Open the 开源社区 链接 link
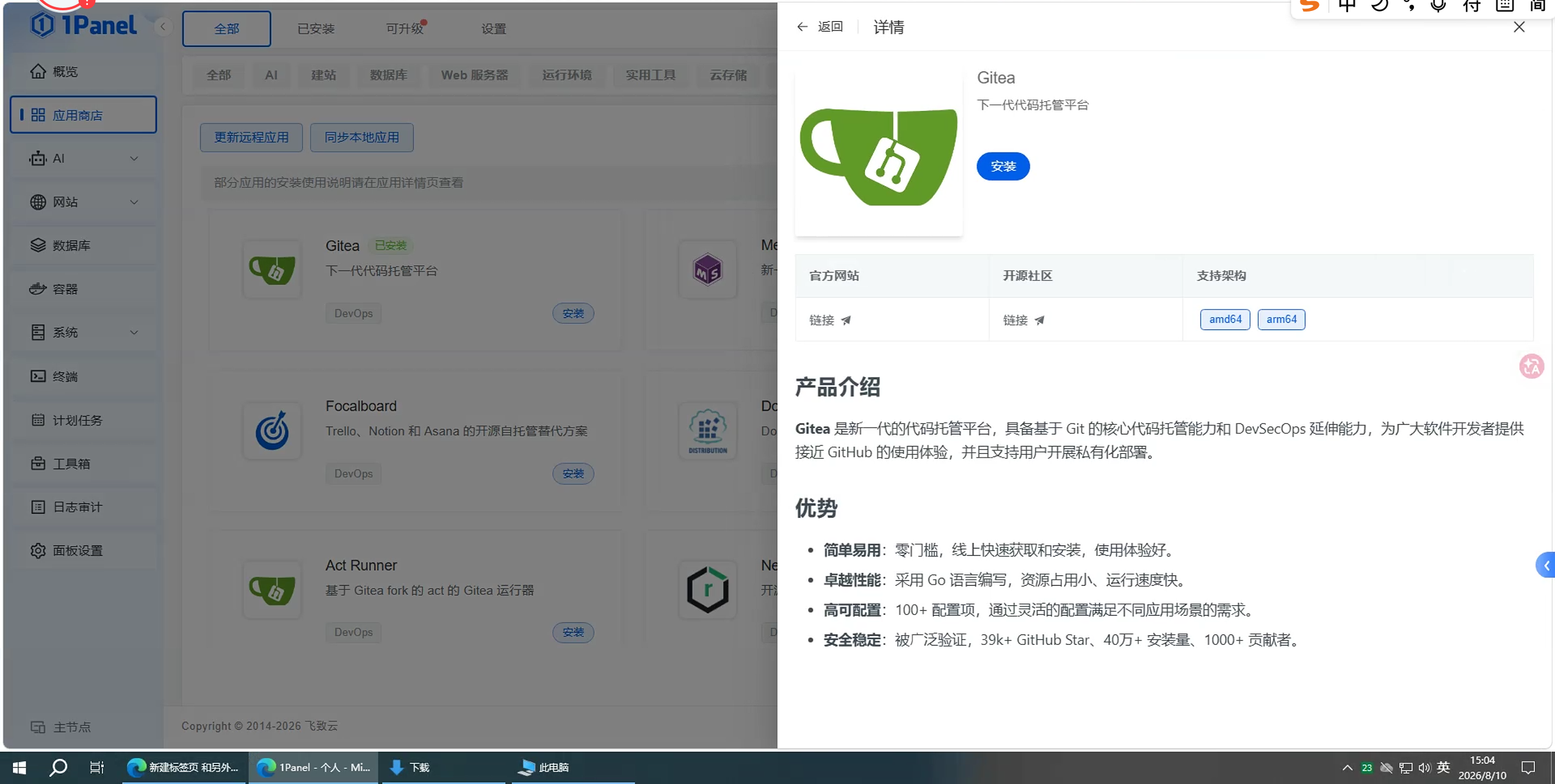Viewport: 1555px width, 784px height. coord(1024,320)
